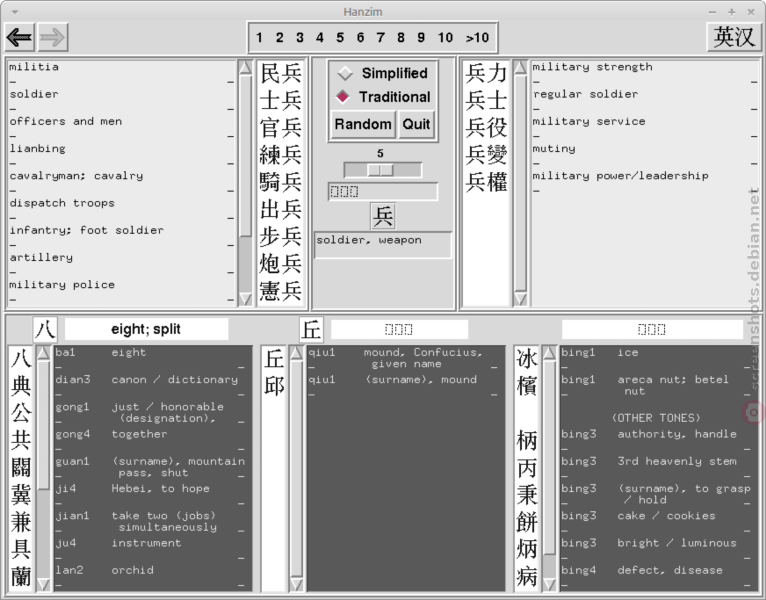Screen dimensions: 766x600
Task: Select compound 騎兵
Action: tap(281, 182)
